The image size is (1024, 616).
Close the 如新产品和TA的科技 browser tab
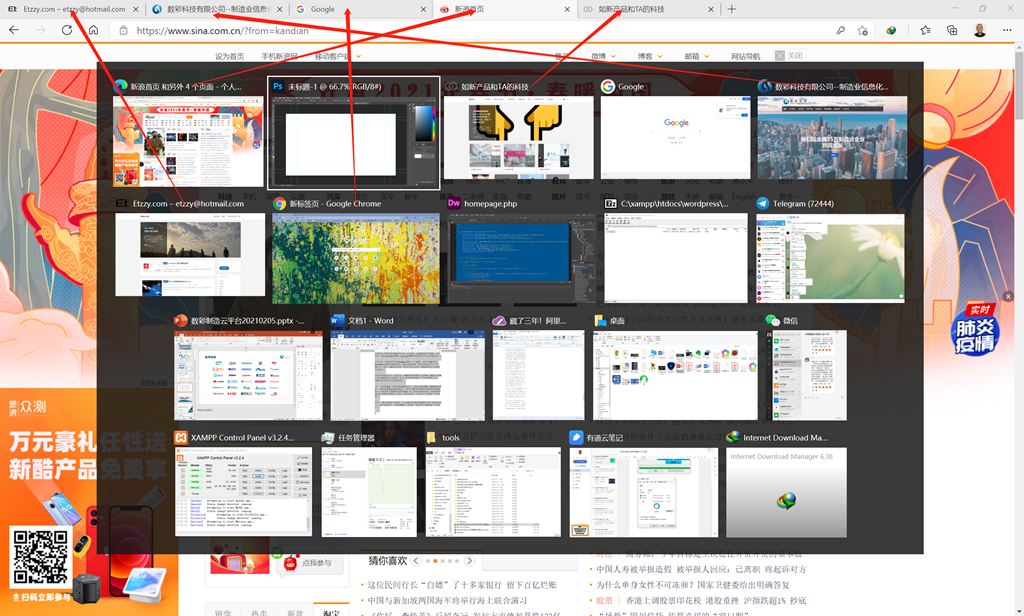[x=711, y=9]
